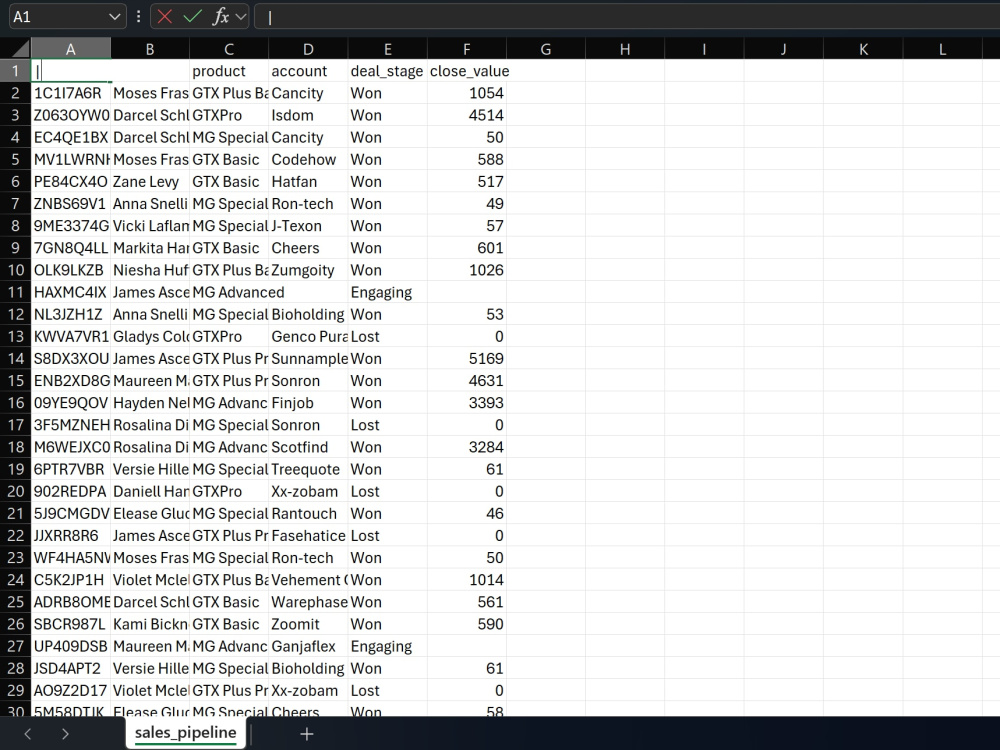This screenshot has width=1000, height=750.
Task: Select column A header
Action: [71, 49]
